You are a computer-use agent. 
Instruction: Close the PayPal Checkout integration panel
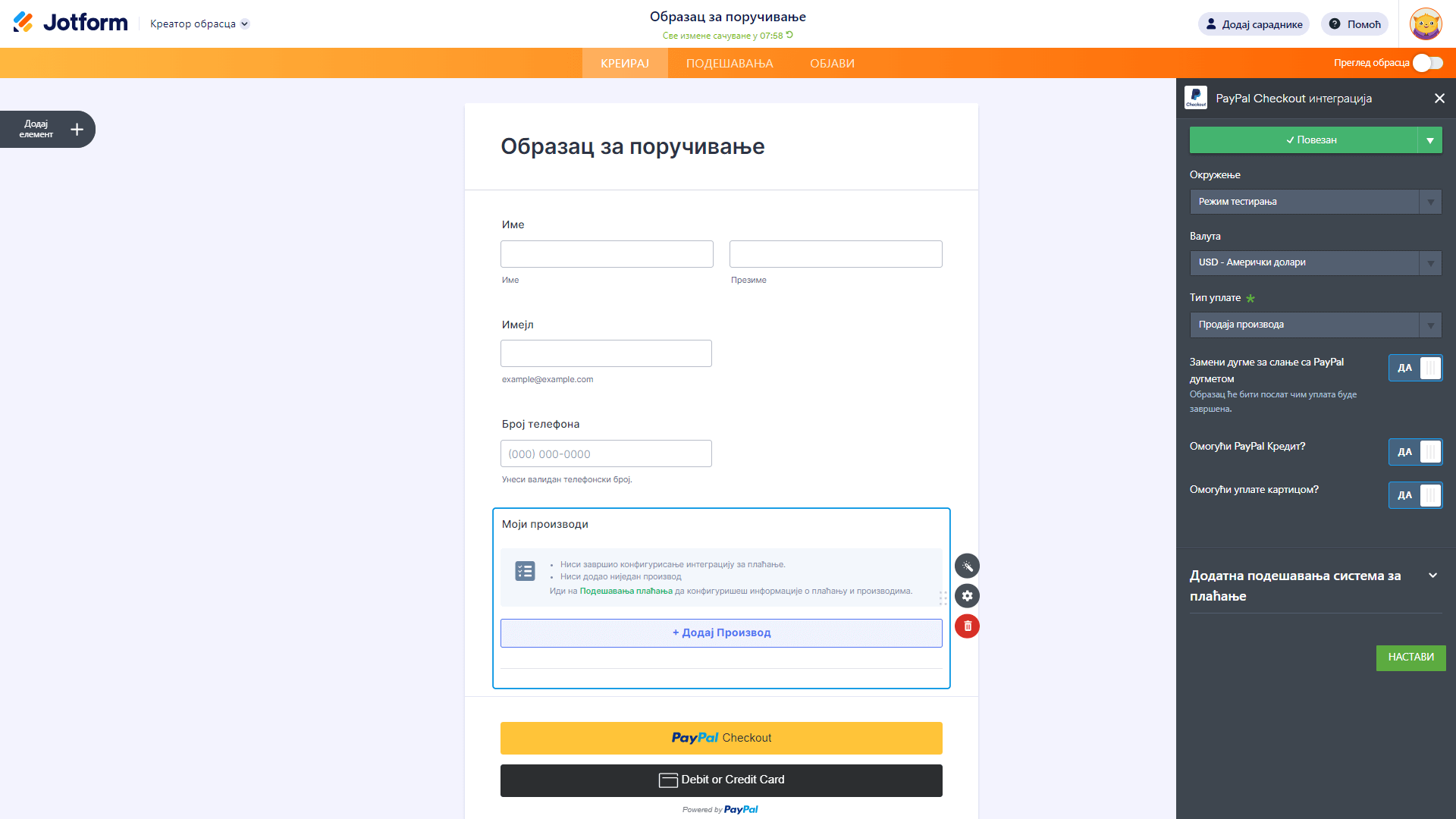[1439, 99]
